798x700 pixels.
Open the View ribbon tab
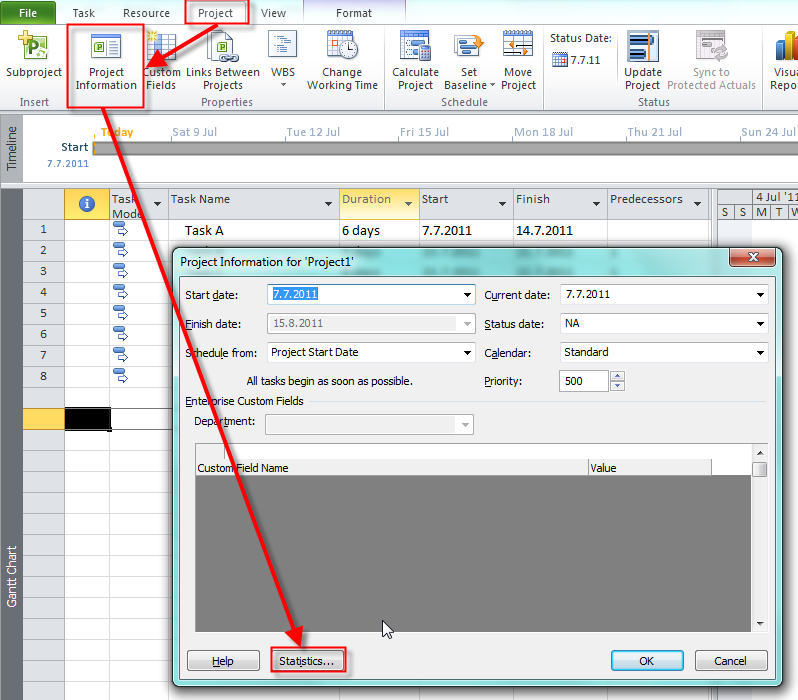click(x=273, y=13)
